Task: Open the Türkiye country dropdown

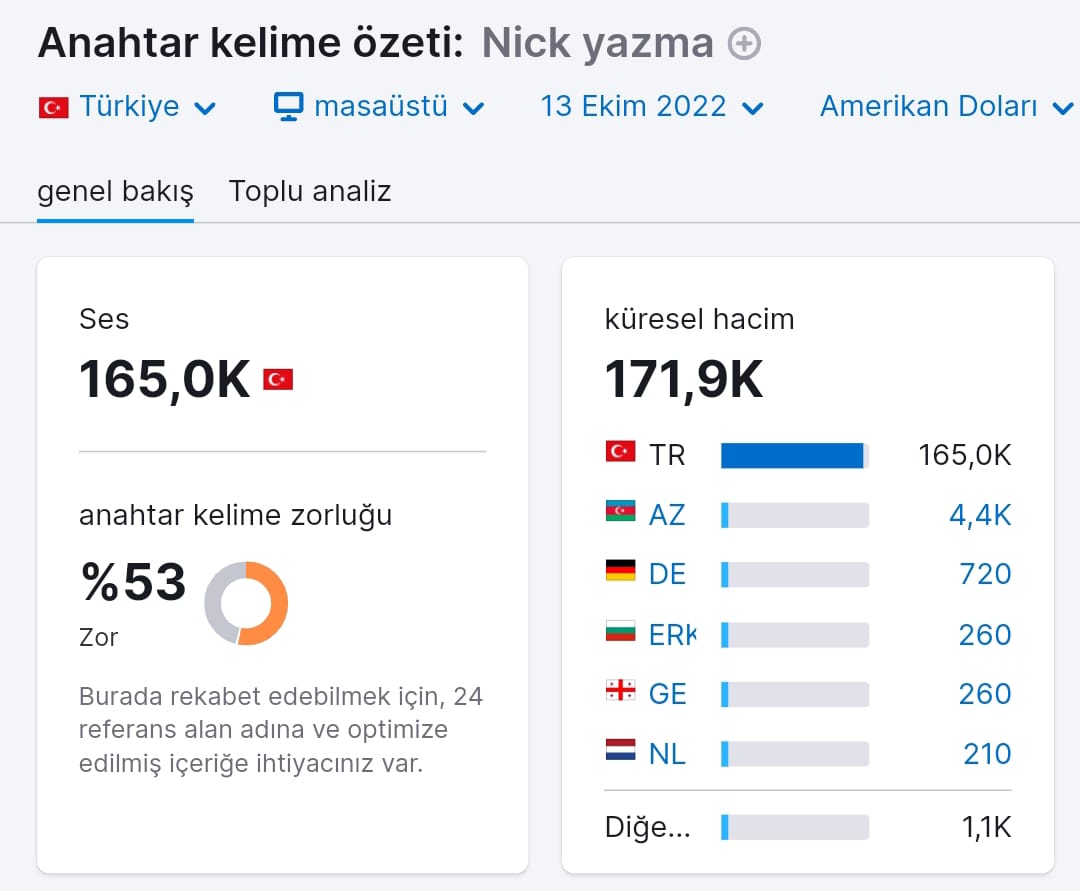Action: click(127, 107)
